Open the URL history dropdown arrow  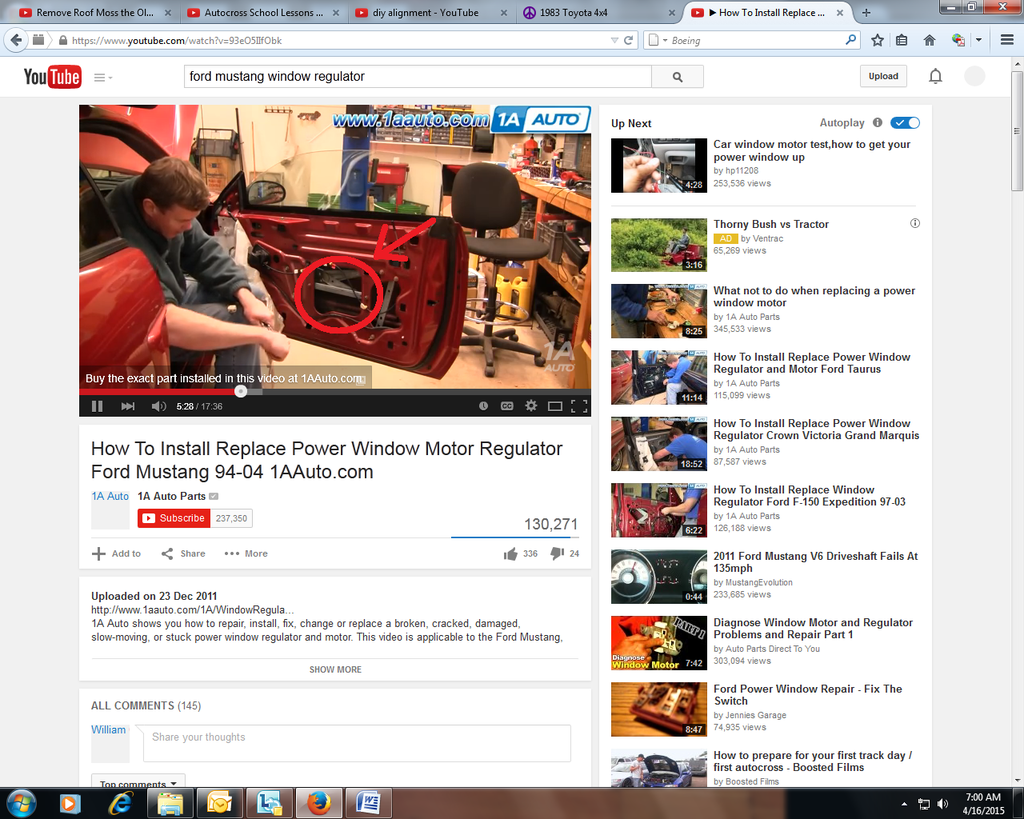614,40
